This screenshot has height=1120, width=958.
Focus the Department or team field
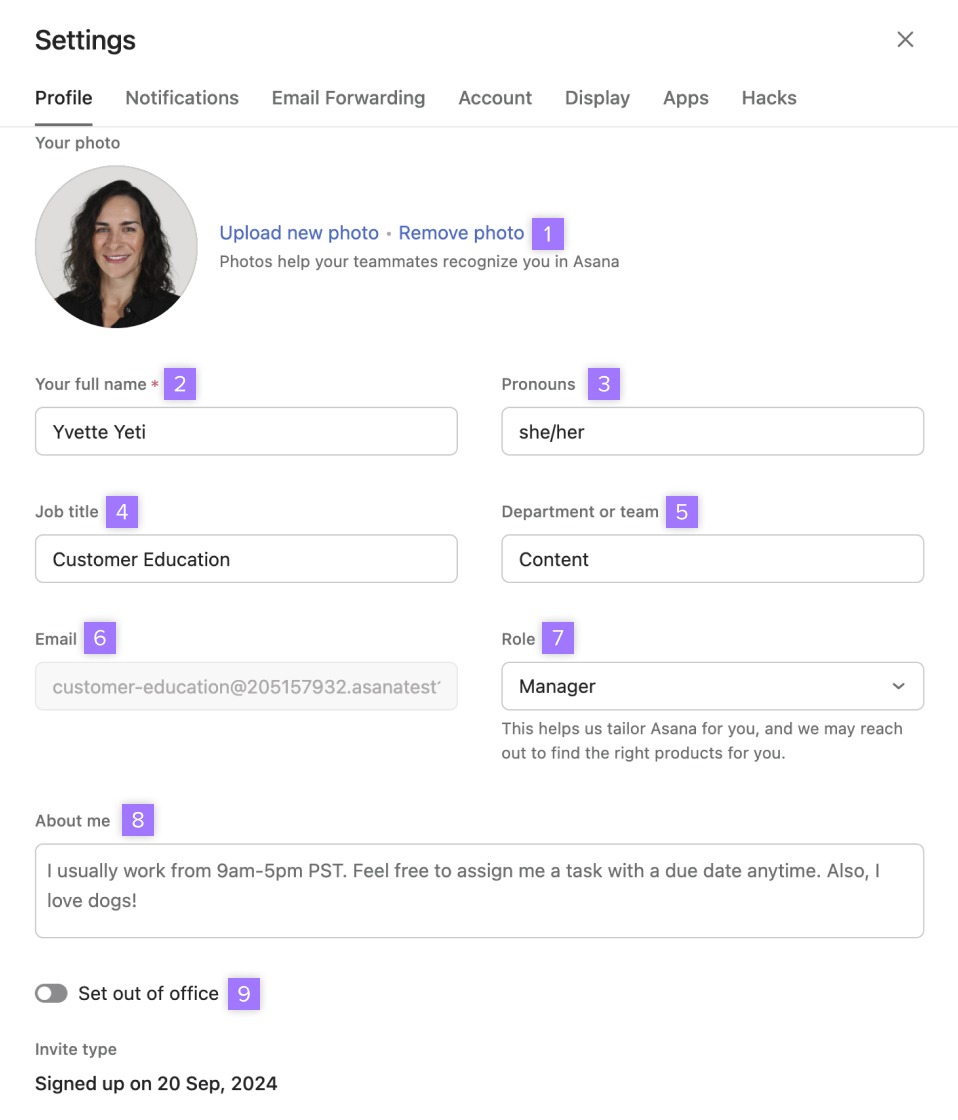click(712, 559)
